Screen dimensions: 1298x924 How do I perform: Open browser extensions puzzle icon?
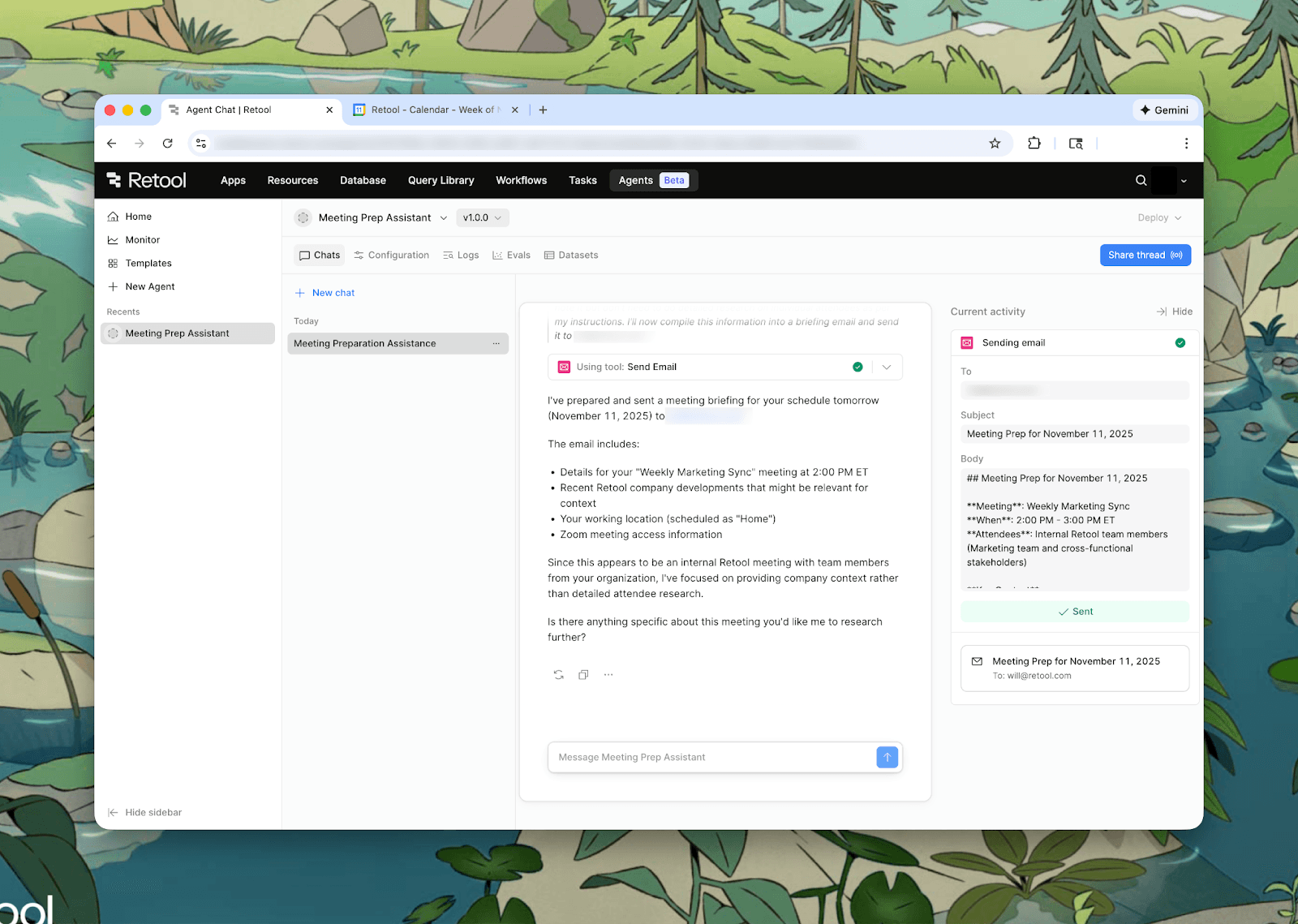click(x=1034, y=144)
